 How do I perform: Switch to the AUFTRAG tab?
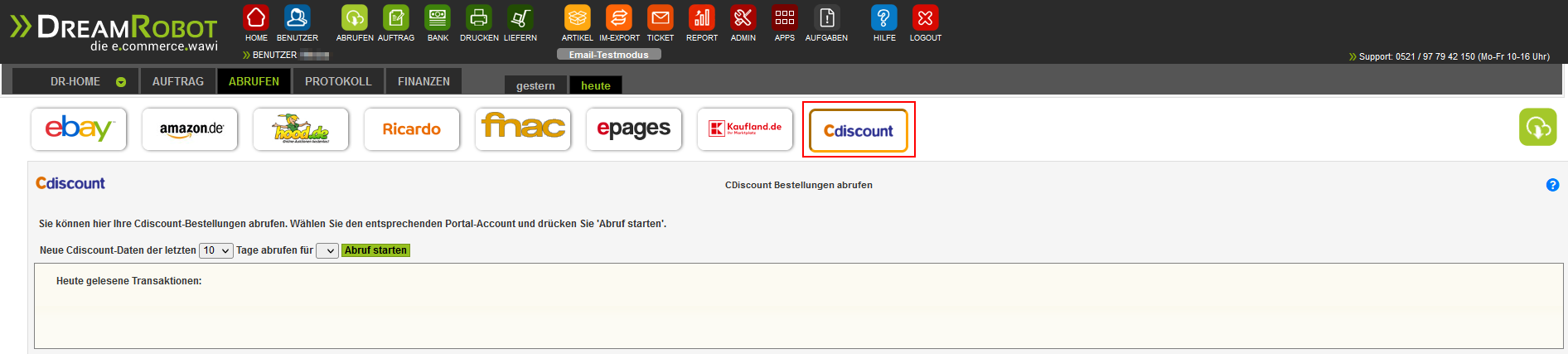point(178,81)
